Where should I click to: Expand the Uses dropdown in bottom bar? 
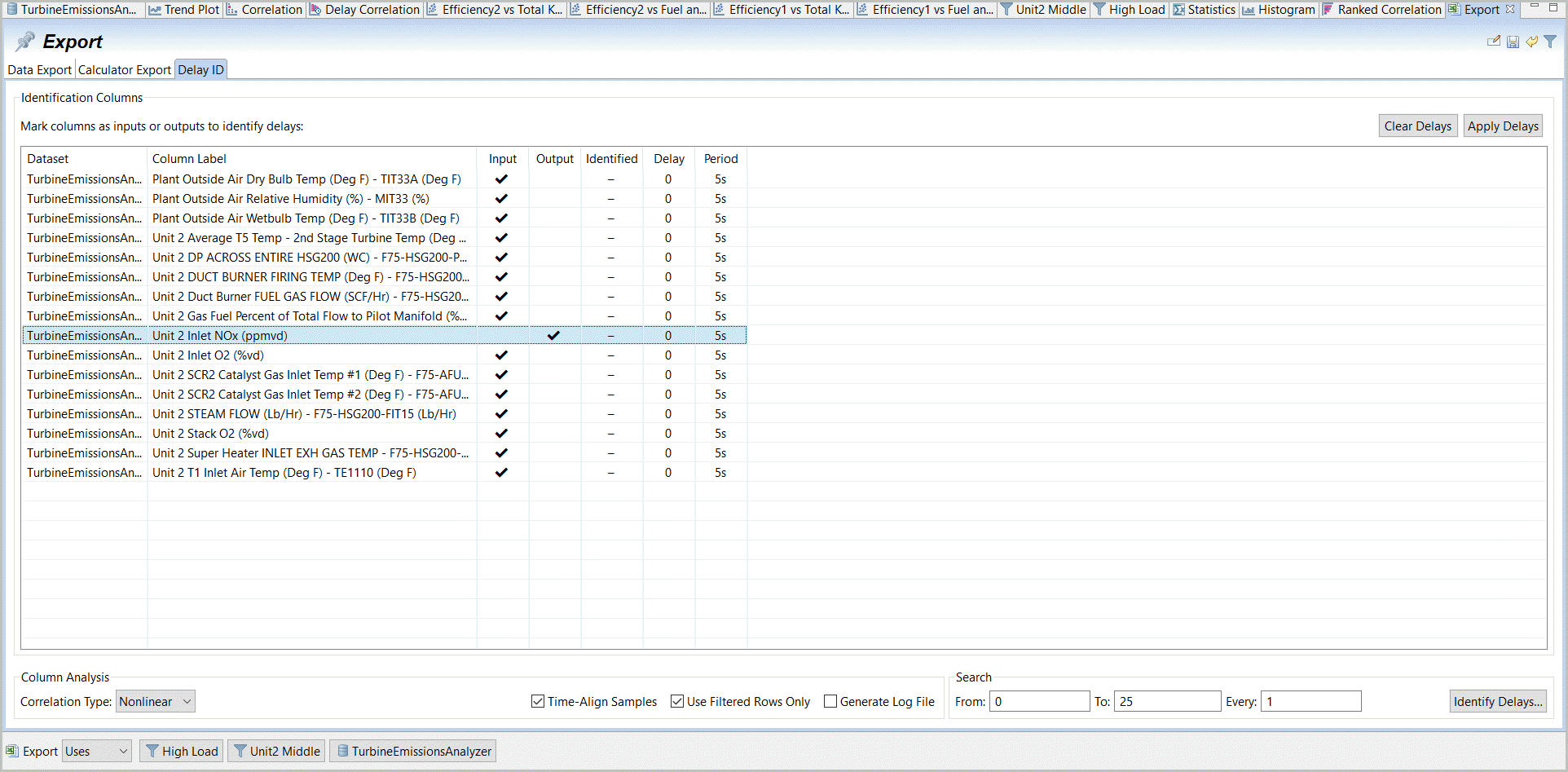coord(97,751)
